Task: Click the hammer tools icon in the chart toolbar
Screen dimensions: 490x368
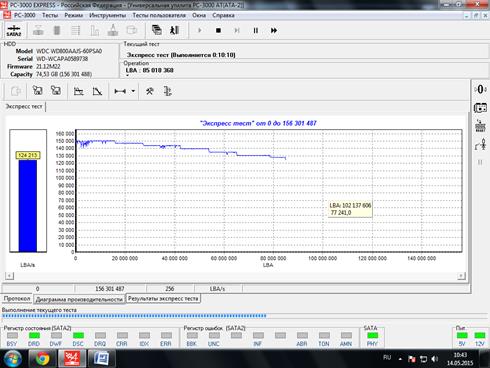Action: pos(150,91)
